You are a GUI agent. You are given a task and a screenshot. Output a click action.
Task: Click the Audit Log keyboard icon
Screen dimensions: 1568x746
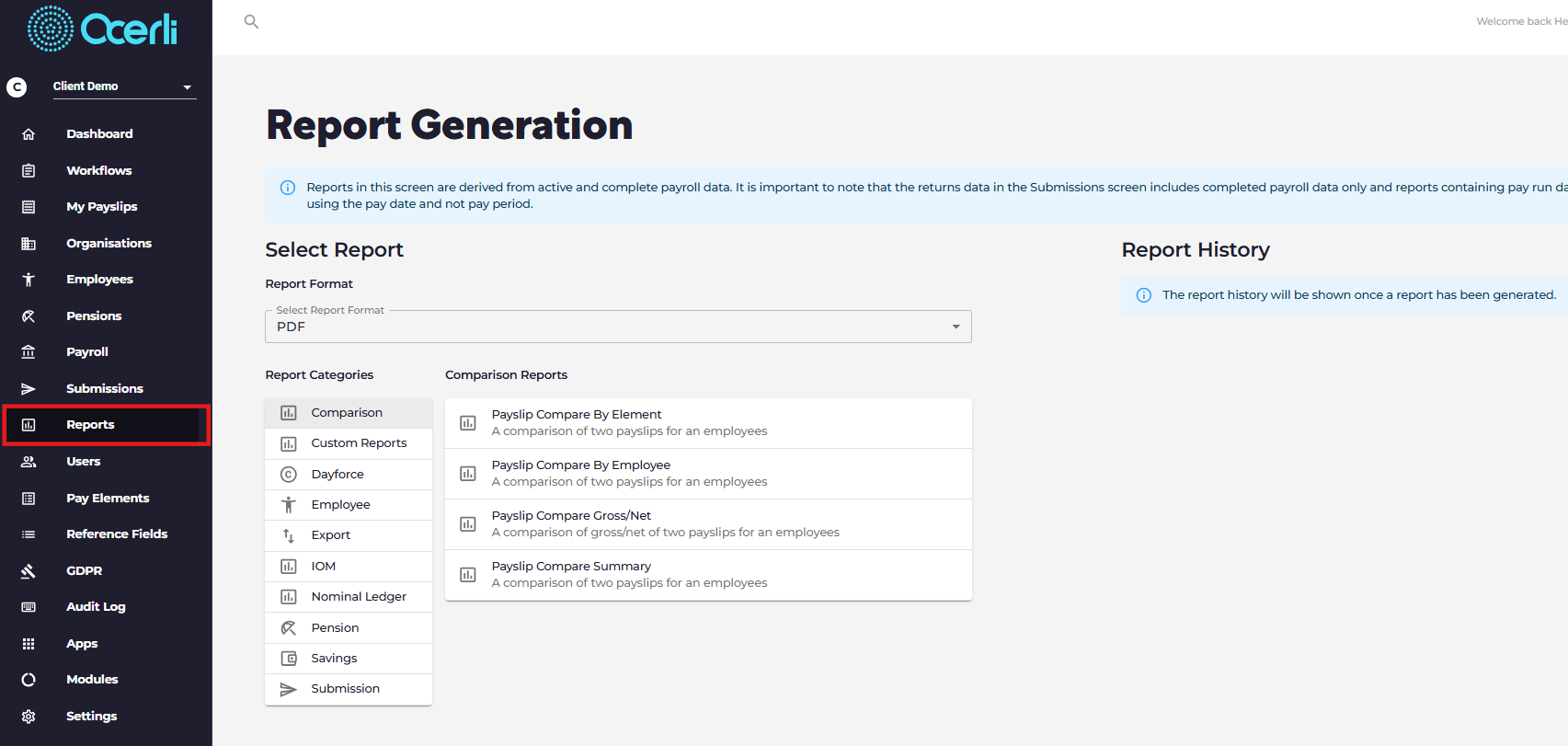[x=29, y=607]
